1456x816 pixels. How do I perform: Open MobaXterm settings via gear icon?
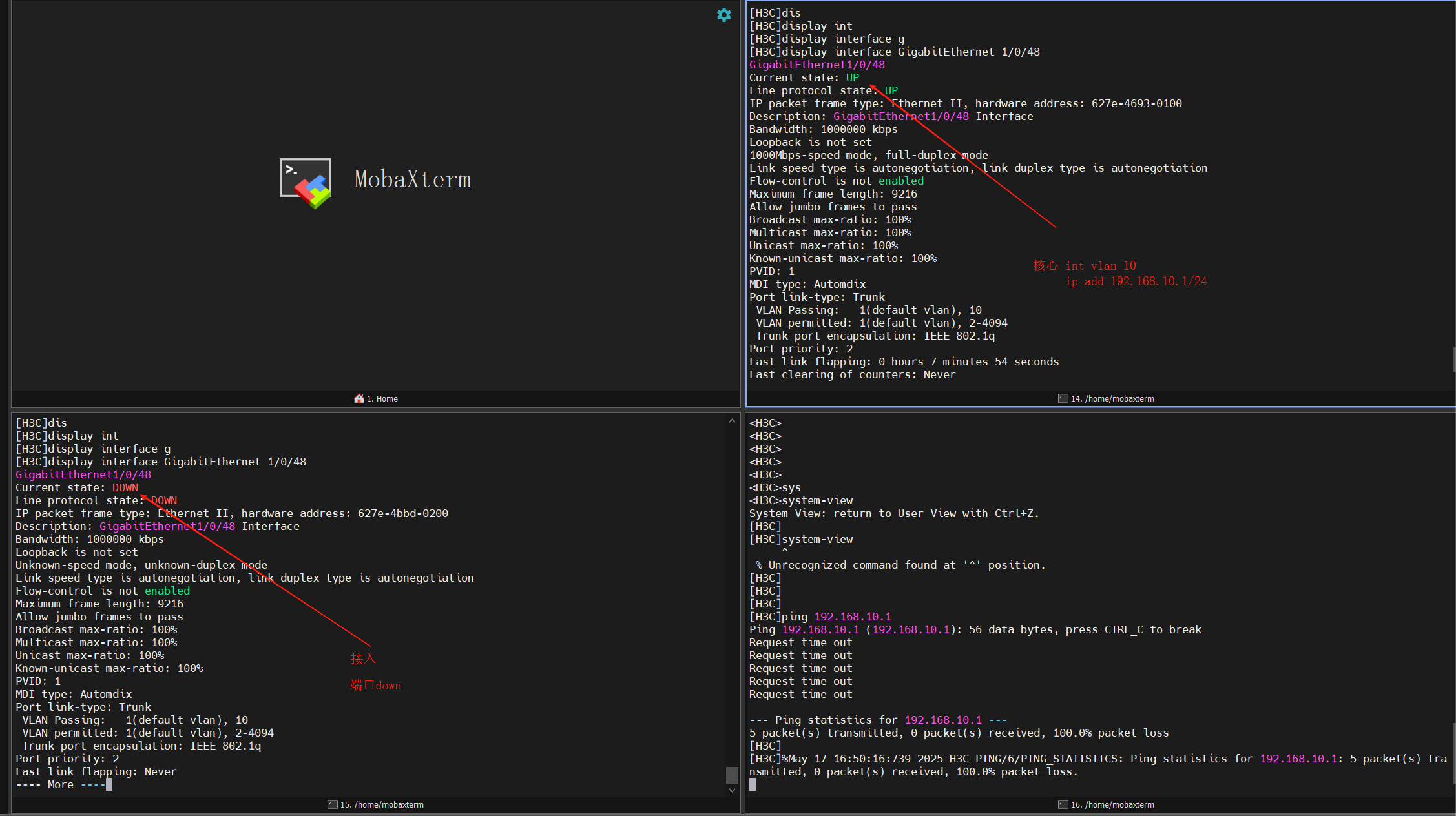tap(723, 15)
